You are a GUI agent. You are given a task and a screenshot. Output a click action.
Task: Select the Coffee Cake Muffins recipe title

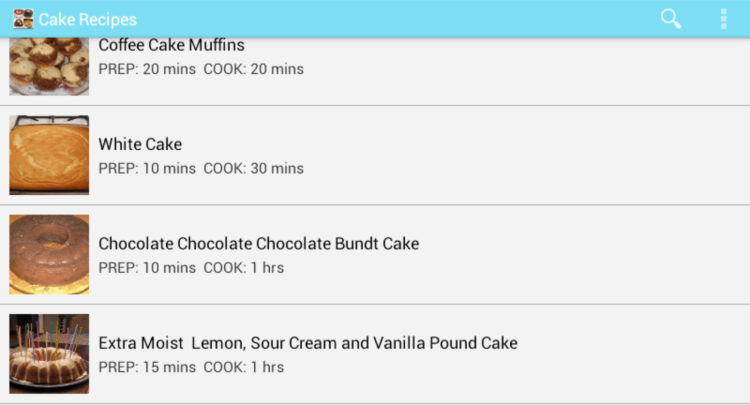[x=171, y=45]
